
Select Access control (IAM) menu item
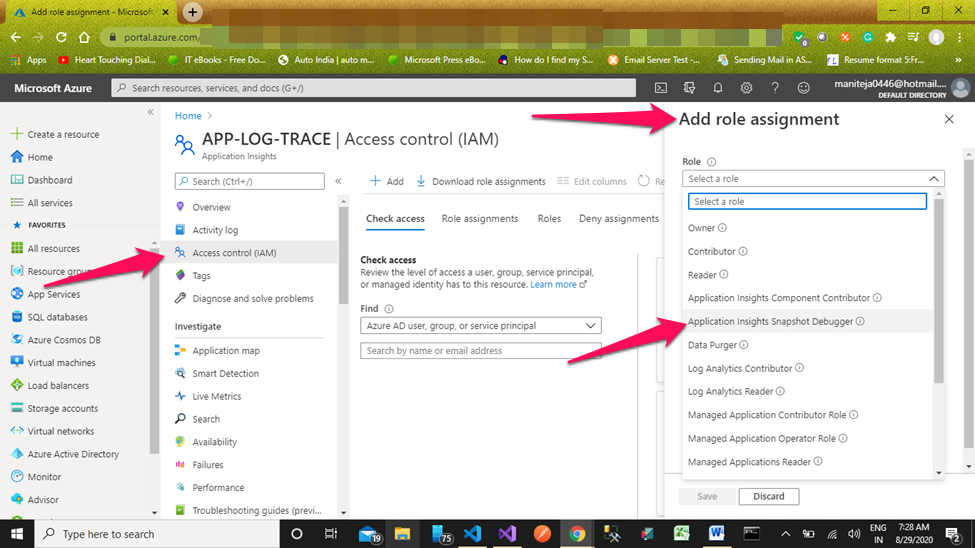click(250, 253)
